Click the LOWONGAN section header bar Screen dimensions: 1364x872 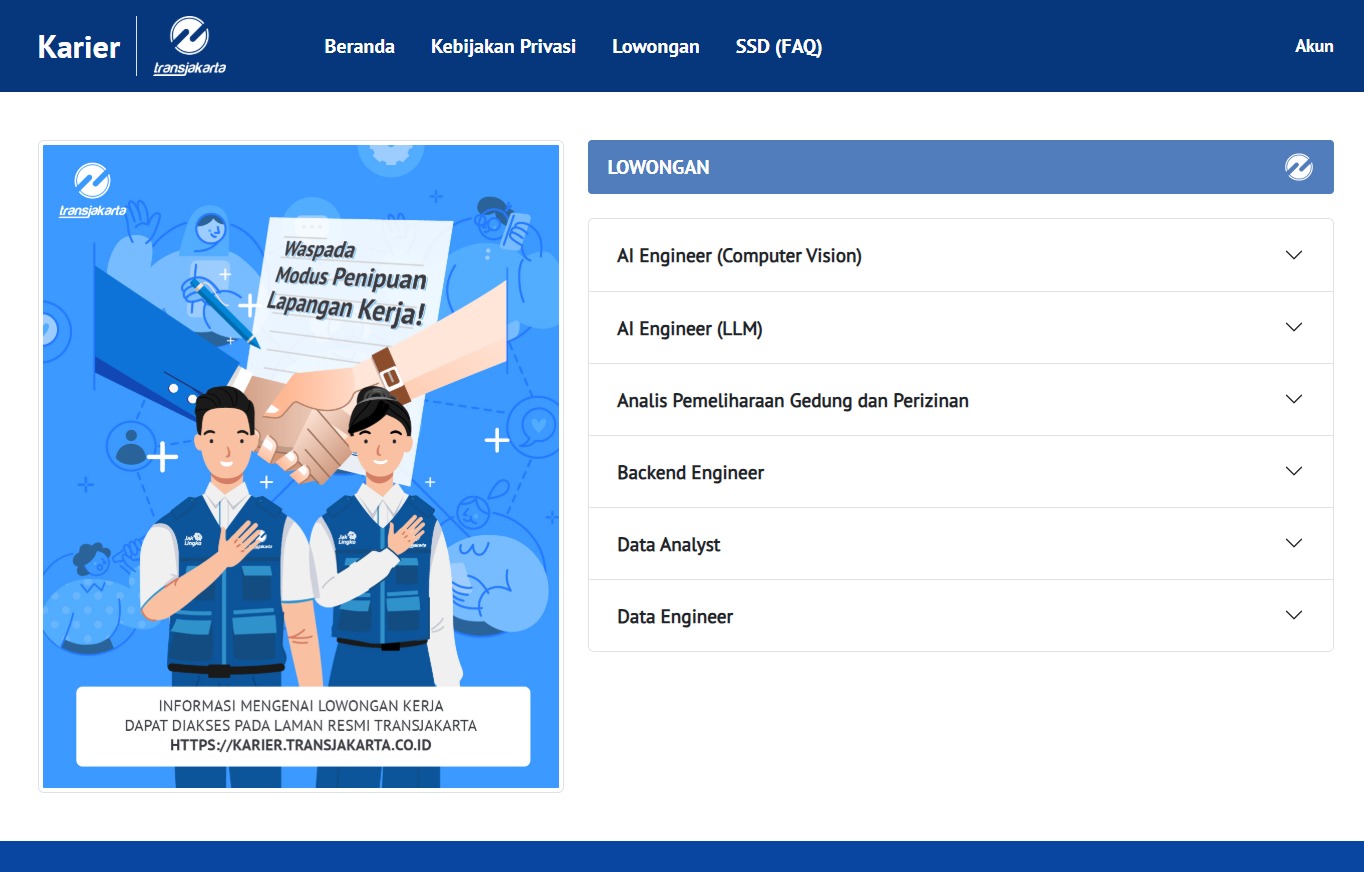pos(900,167)
